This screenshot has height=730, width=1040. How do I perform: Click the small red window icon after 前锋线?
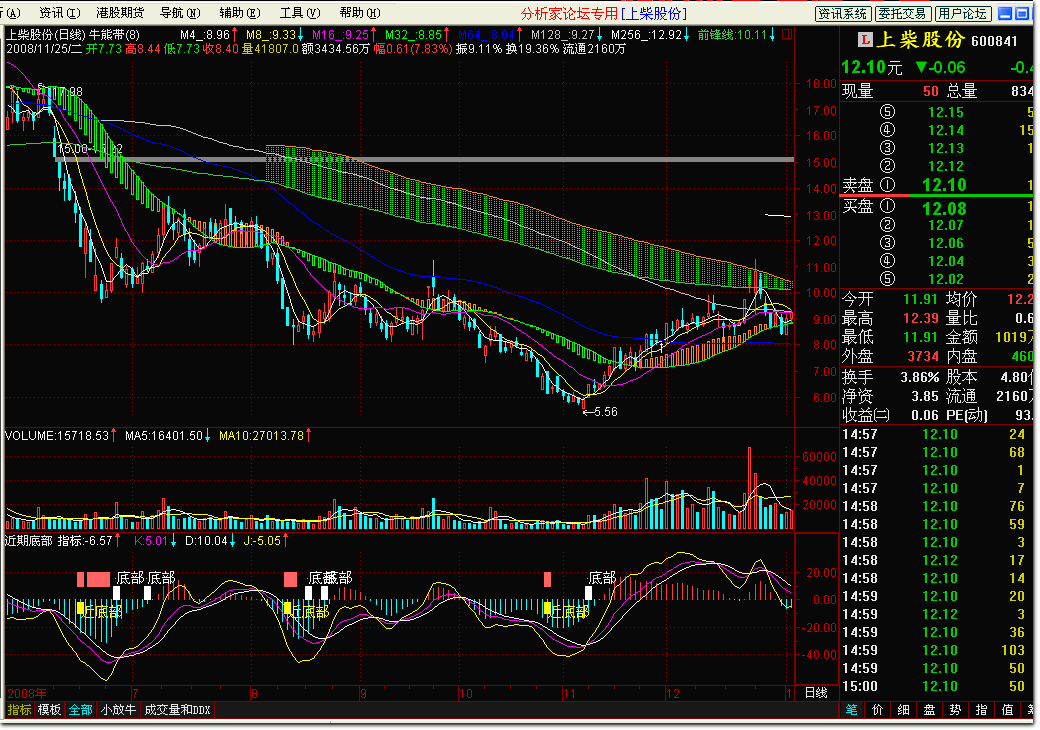(x=787, y=34)
